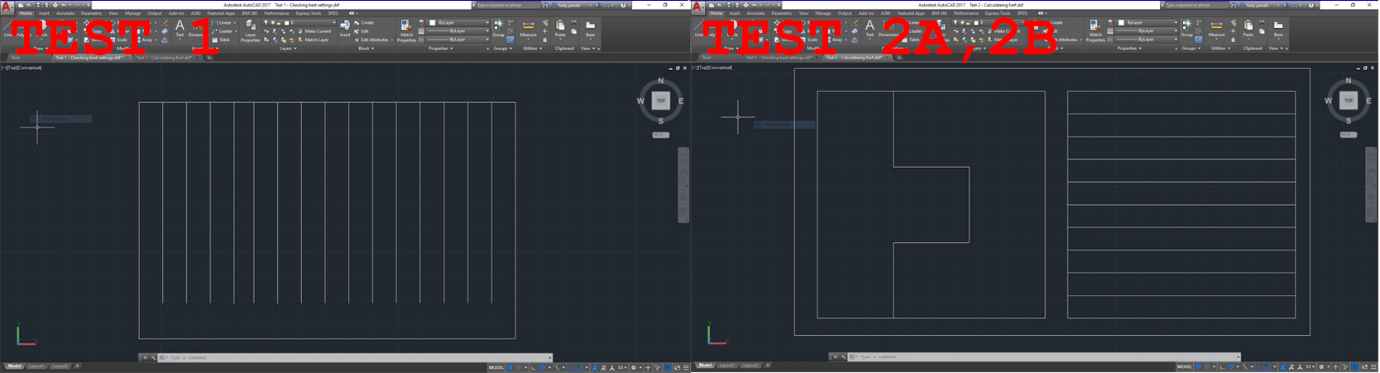Click Make Current layer icon in left window
Viewport: 1380px width, 373px height.
(x=314, y=31)
